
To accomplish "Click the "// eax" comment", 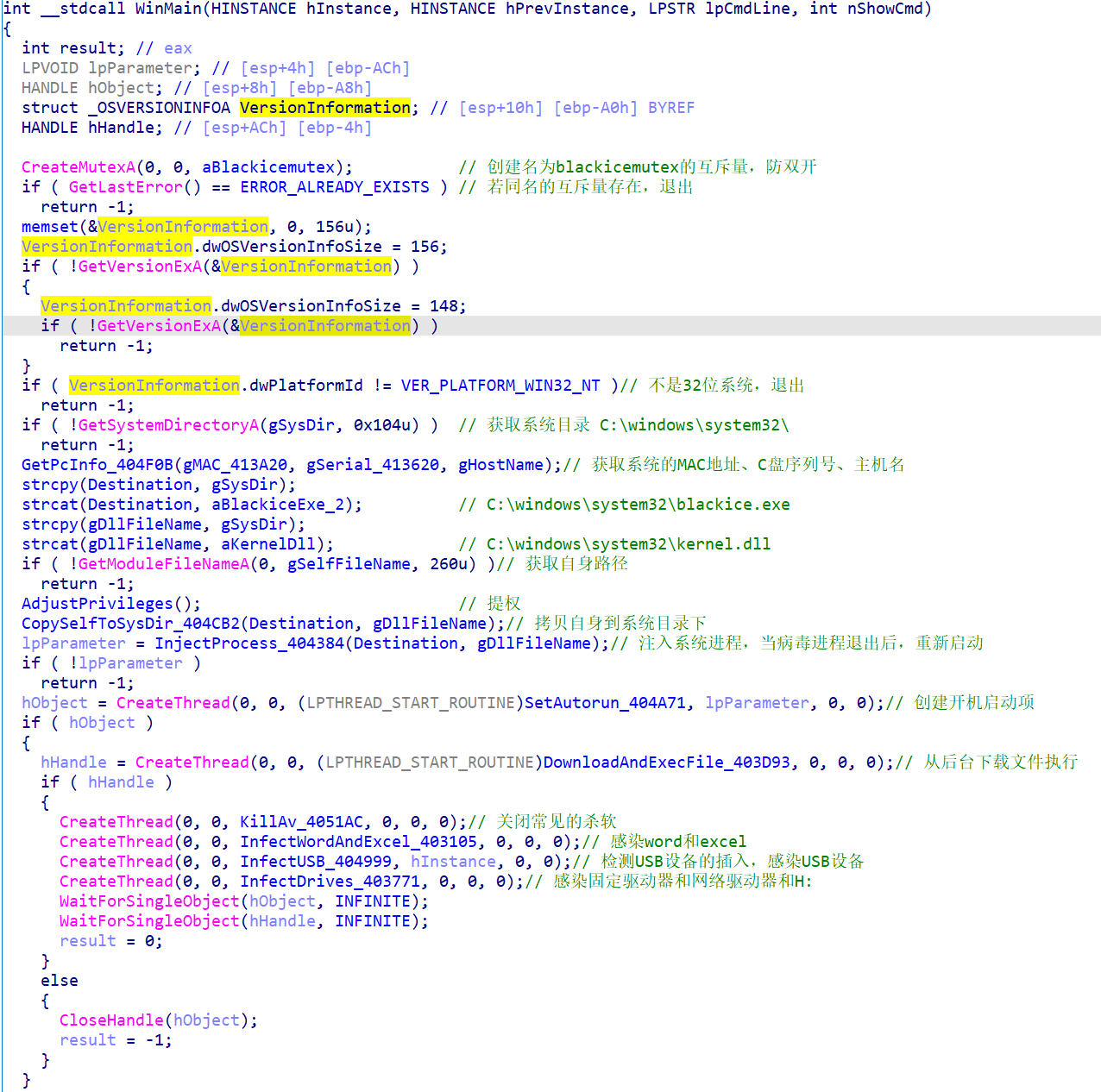I will click(164, 48).
